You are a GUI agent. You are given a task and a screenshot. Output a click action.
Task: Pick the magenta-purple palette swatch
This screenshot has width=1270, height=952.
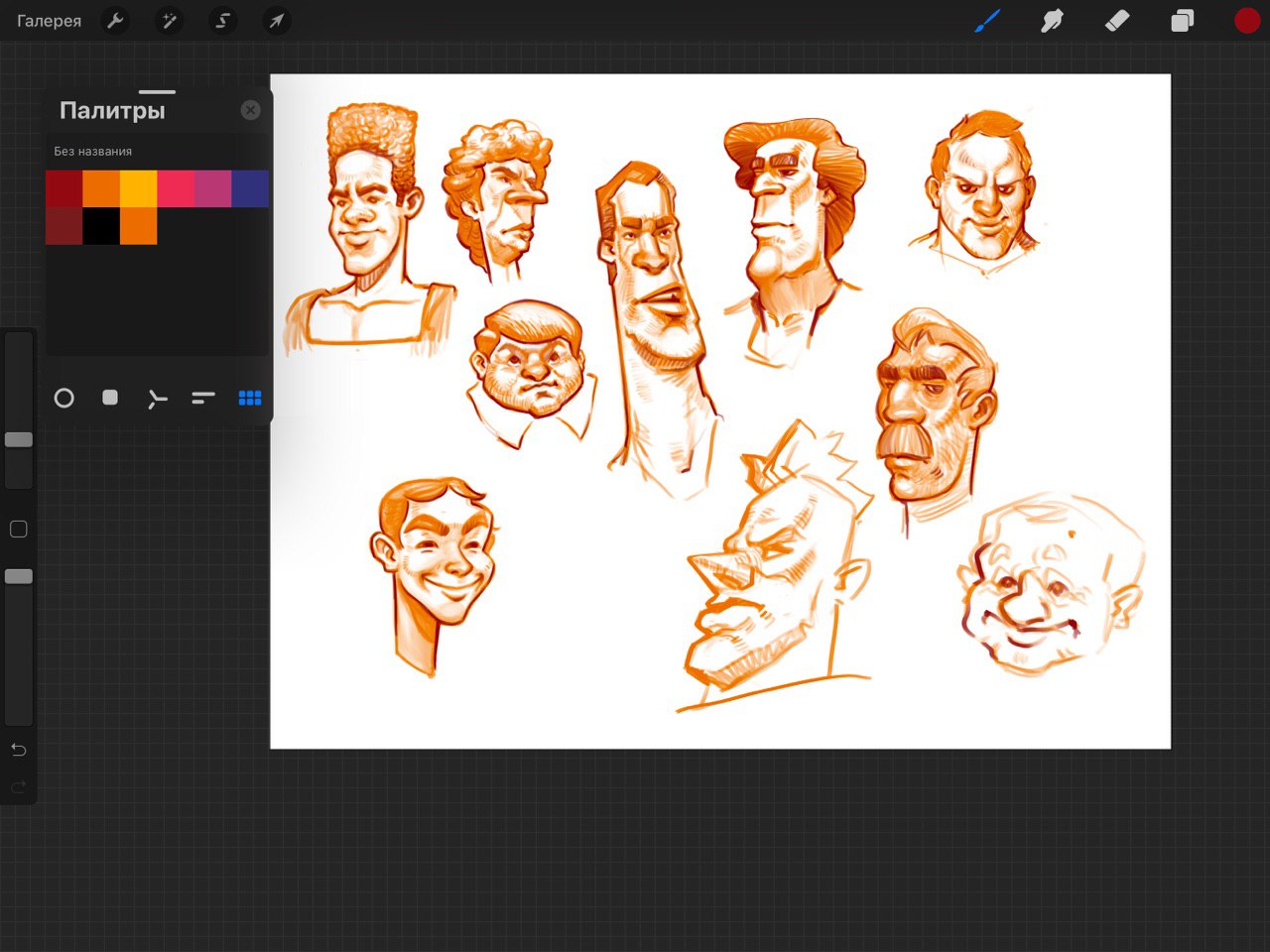tap(213, 188)
